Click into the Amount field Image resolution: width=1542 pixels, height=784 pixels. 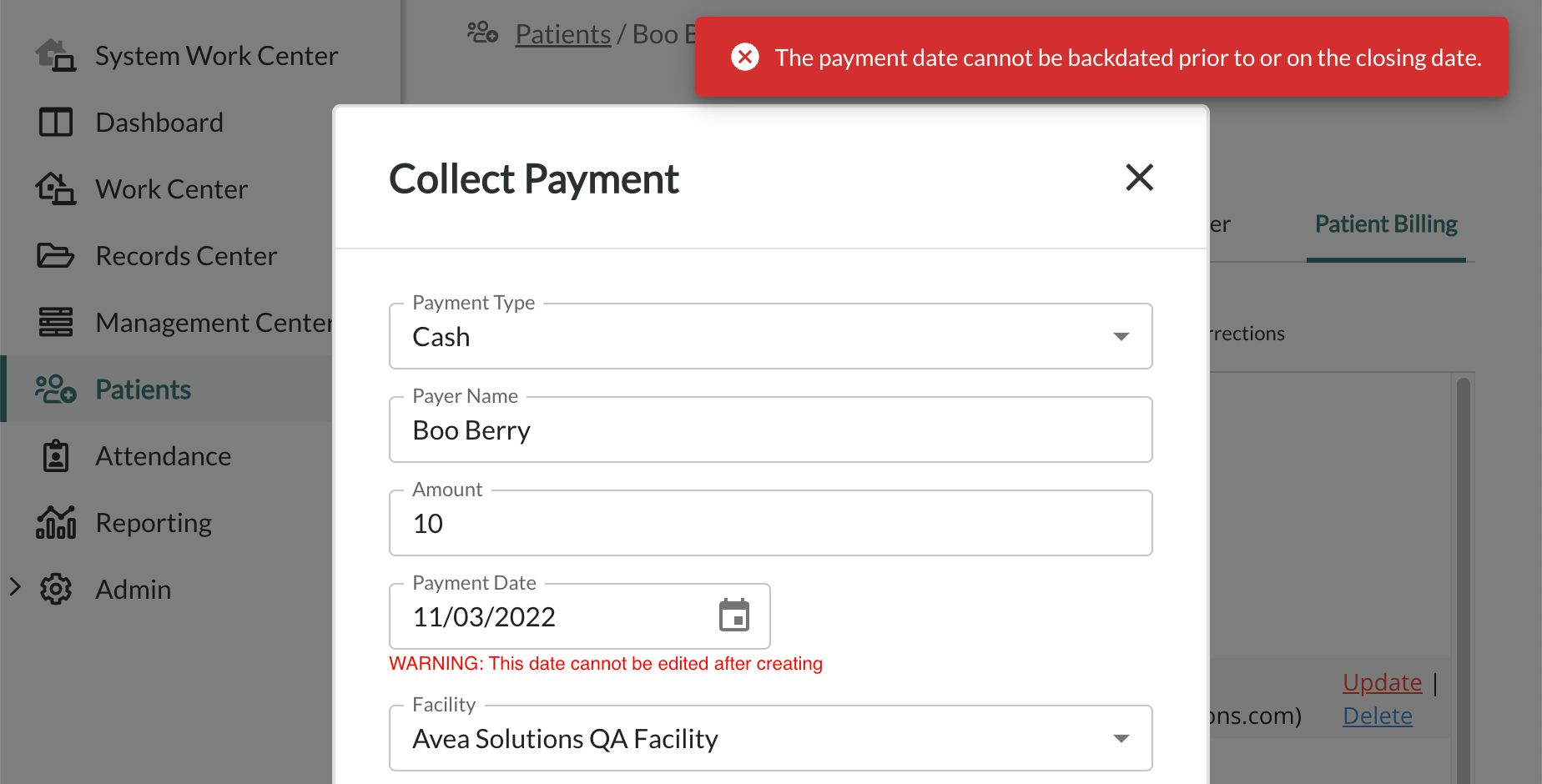(771, 523)
